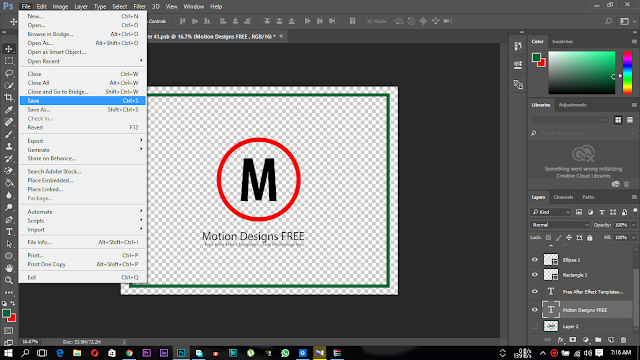This screenshot has height=360, width=640.
Task: Select the Ellipse shape tool
Action: (9, 256)
